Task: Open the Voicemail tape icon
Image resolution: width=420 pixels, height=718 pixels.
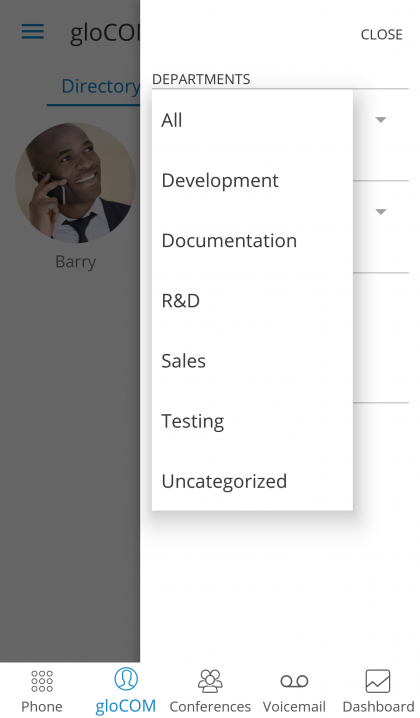Action: coord(294,681)
